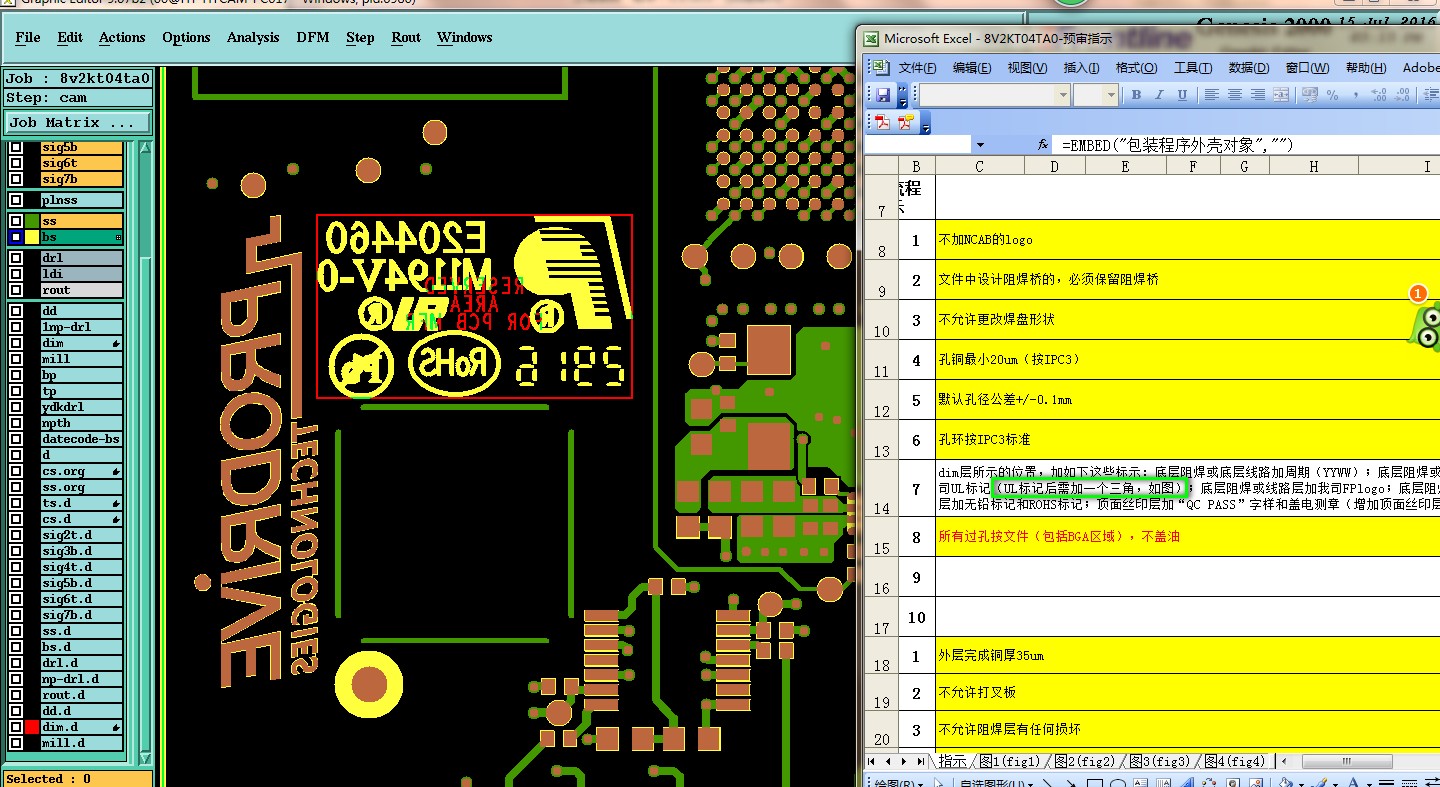Click the Excel Save icon
Viewport: 1440px width, 787px height.
click(x=883, y=95)
